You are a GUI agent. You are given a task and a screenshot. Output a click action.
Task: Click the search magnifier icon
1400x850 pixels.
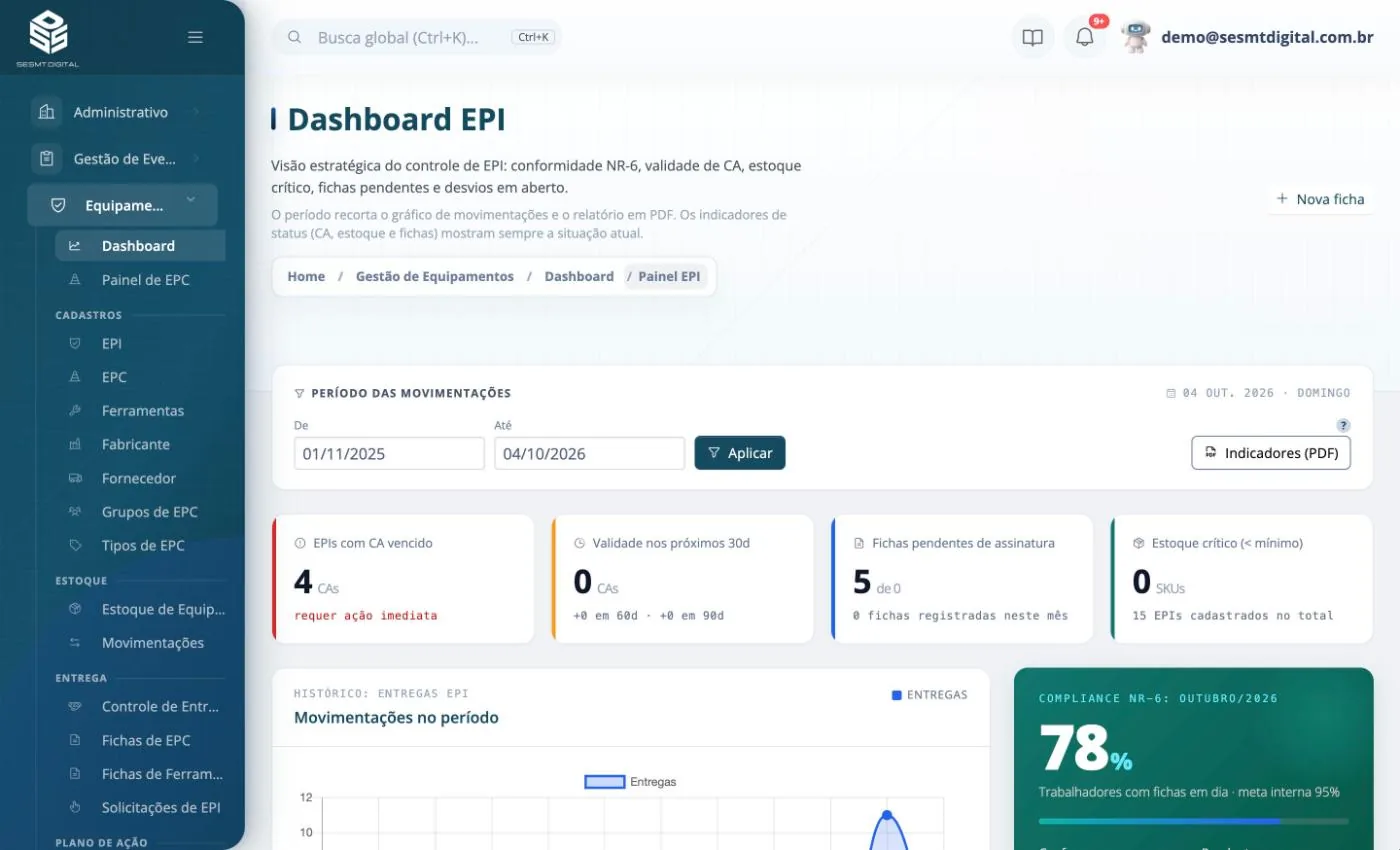click(x=295, y=37)
